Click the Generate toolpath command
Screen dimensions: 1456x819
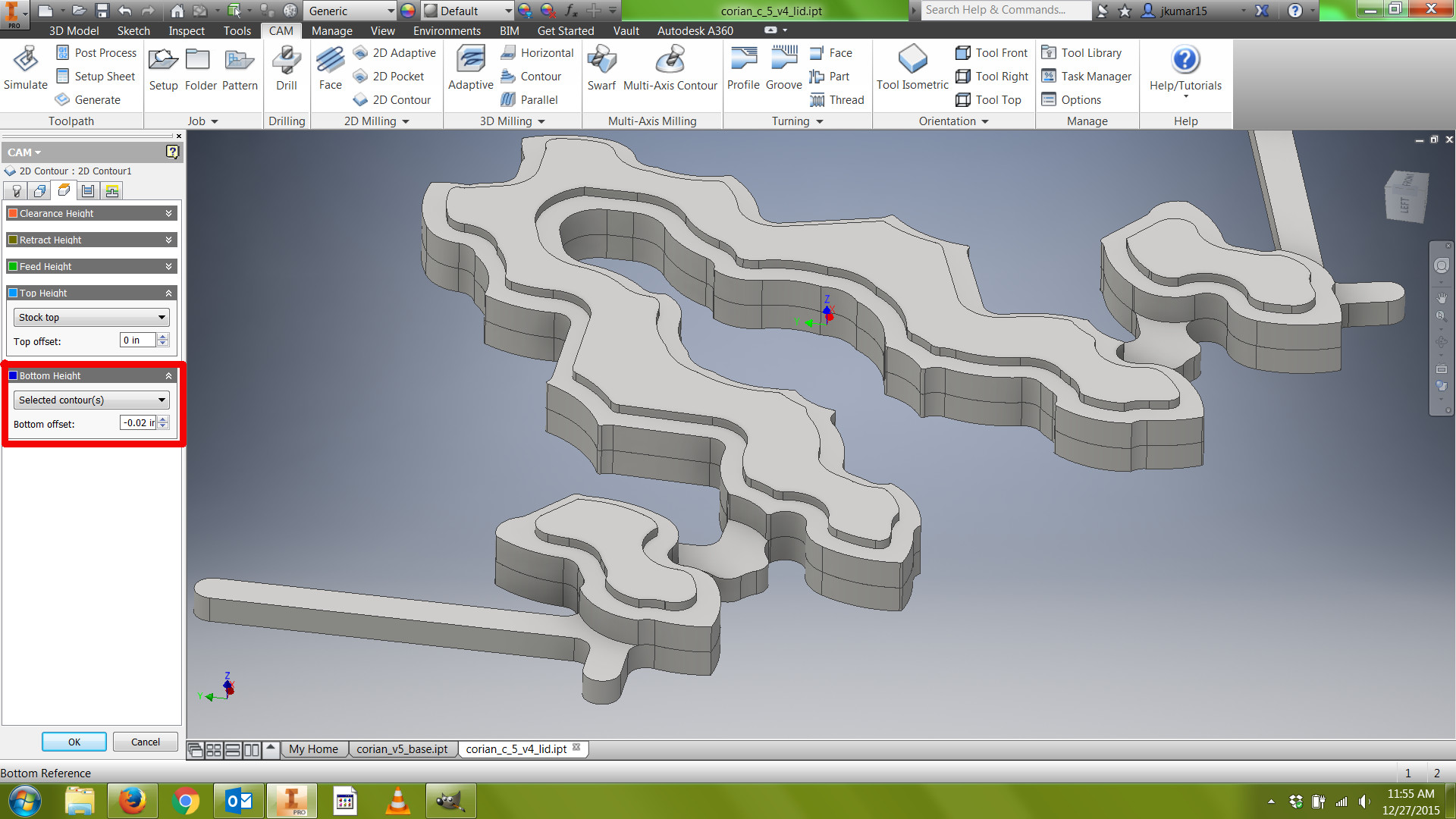click(x=88, y=100)
